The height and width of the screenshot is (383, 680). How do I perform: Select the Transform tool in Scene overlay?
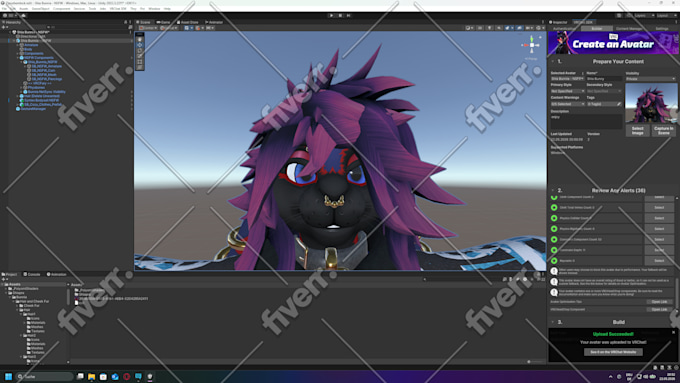tap(140, 67)
